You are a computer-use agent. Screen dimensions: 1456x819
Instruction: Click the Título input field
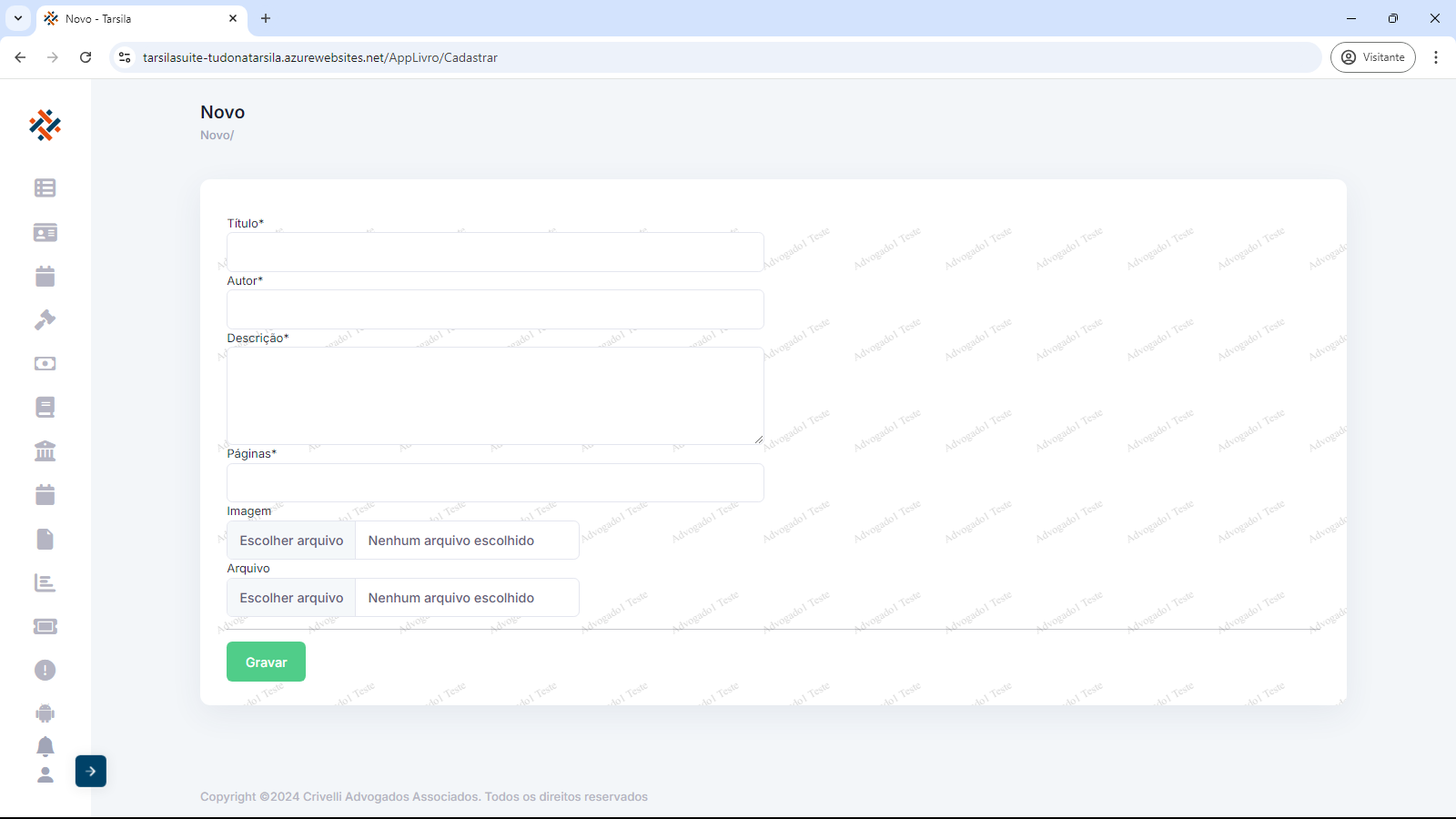pyautogui.click(x=495, y=252)
